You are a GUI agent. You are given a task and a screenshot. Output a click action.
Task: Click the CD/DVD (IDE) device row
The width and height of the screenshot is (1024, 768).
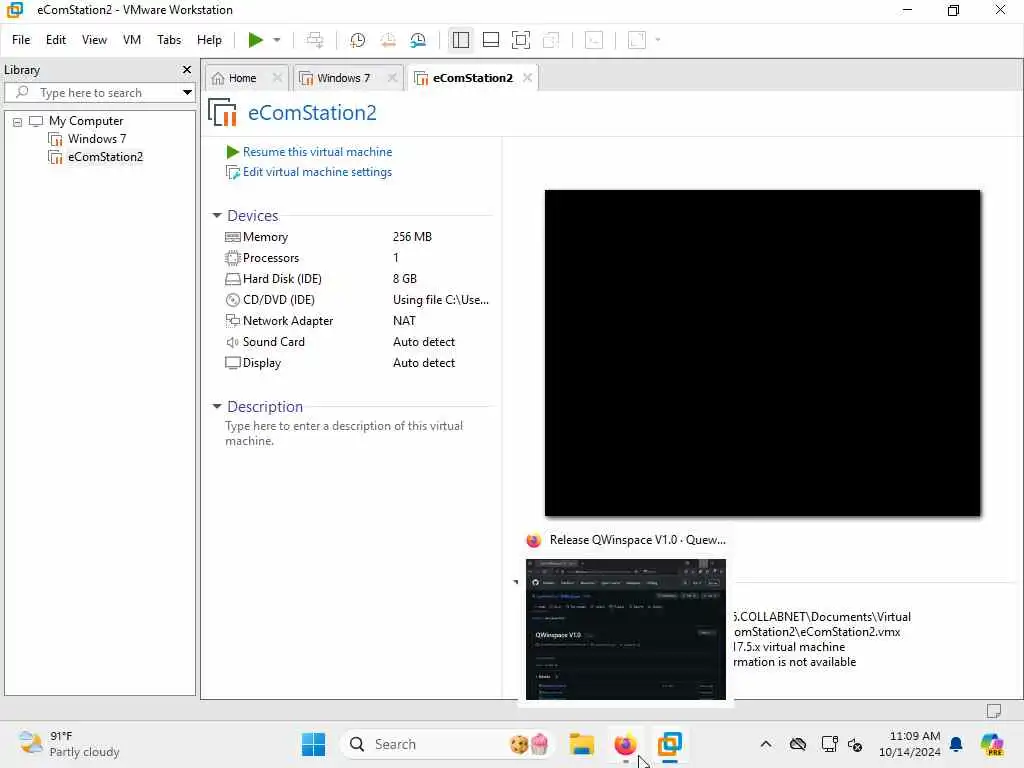point(357,300)
